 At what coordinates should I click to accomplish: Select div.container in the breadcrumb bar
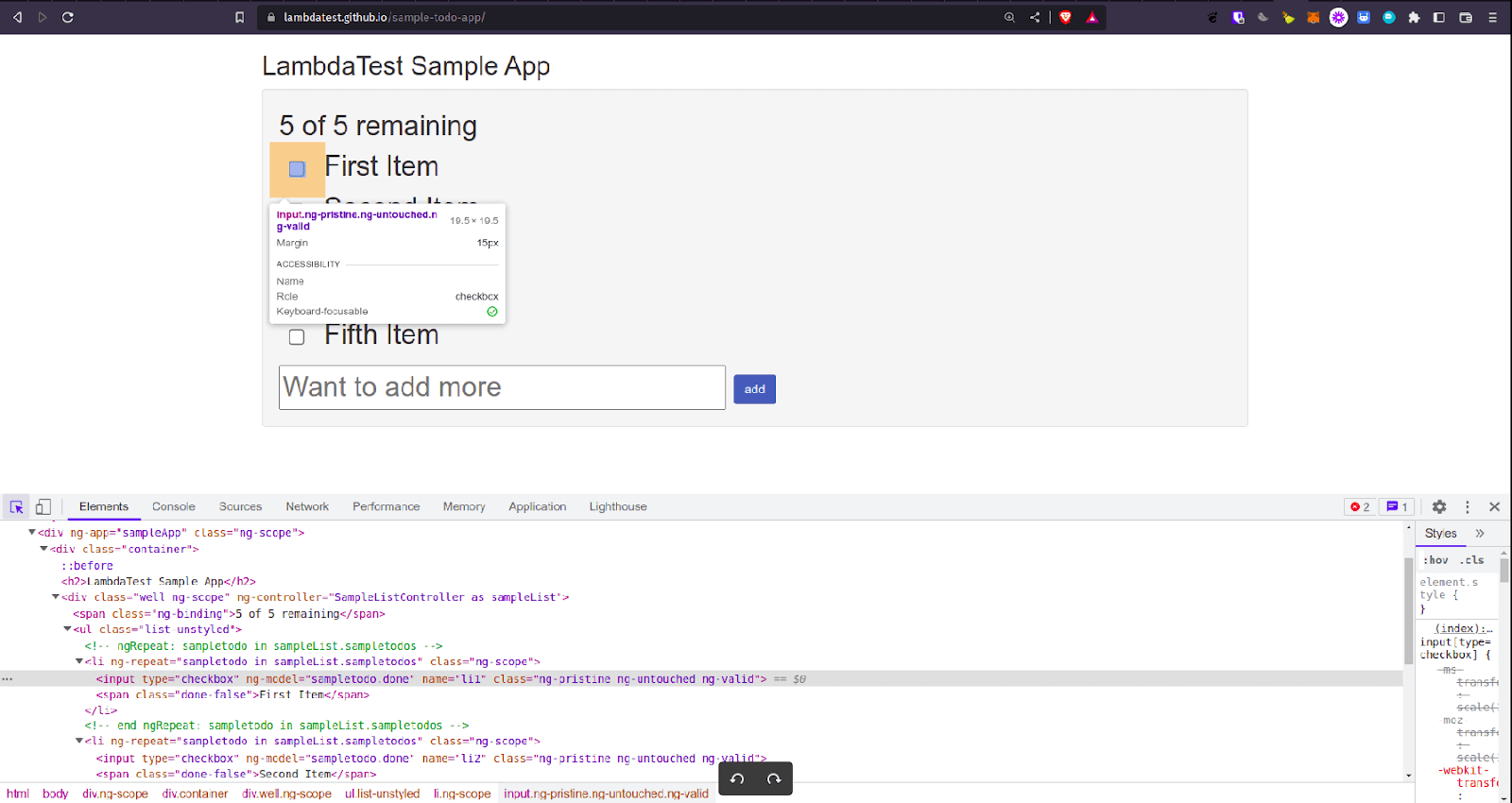[x=195, y=794]
